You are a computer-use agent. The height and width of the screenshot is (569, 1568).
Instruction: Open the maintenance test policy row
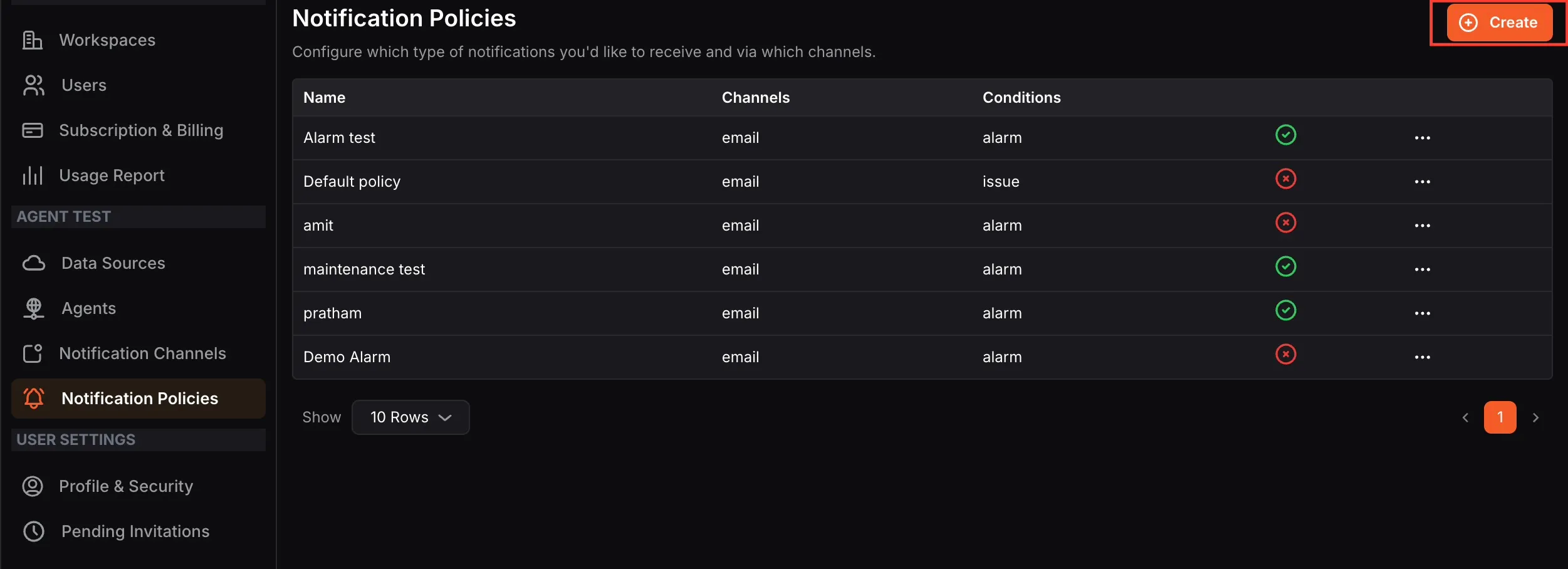[923, 269]
